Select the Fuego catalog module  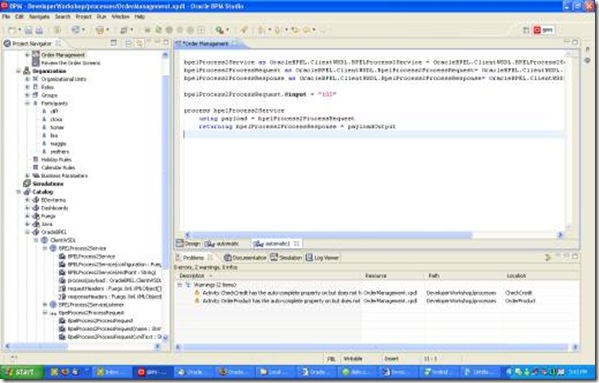(48, 216)
